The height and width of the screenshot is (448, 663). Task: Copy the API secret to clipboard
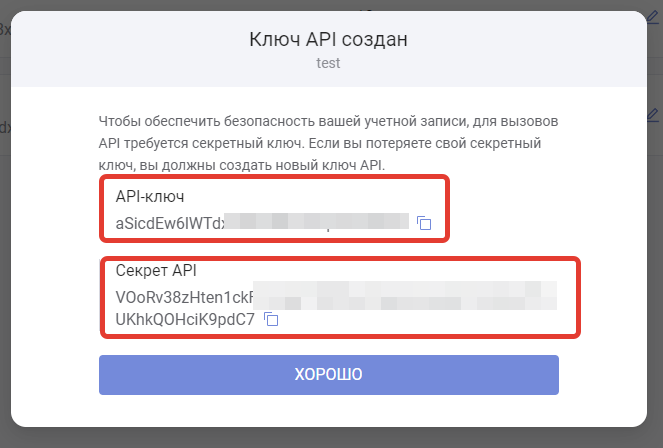pos(271,320)
